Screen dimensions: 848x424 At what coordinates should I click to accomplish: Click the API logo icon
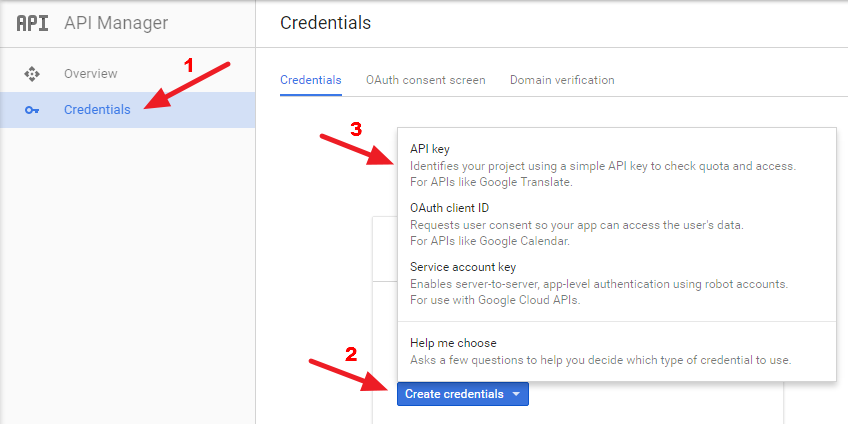pyautogui.click(x=32, y=23)
